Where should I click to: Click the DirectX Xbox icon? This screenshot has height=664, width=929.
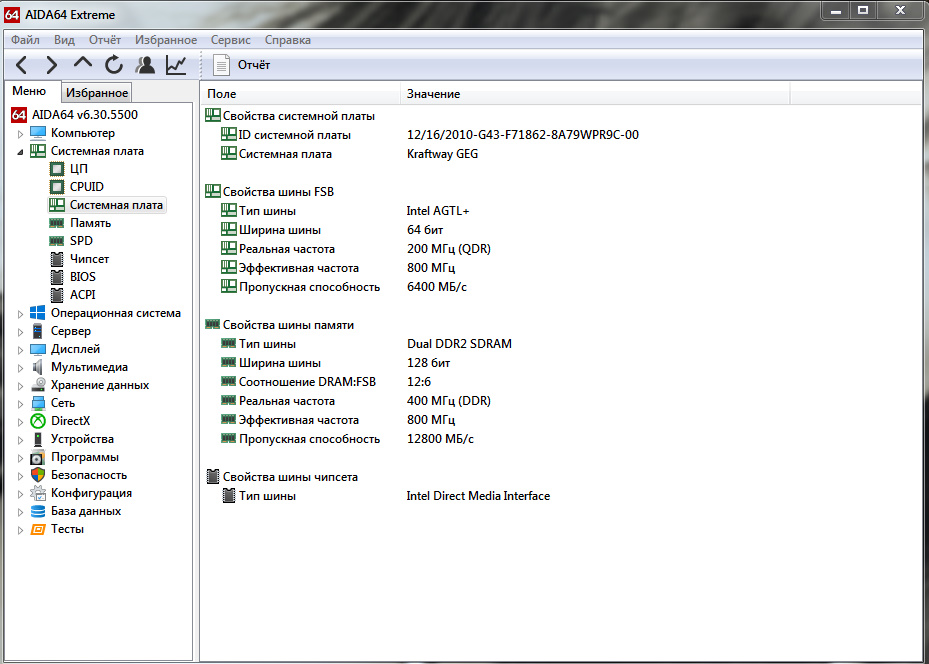(38, 421)
